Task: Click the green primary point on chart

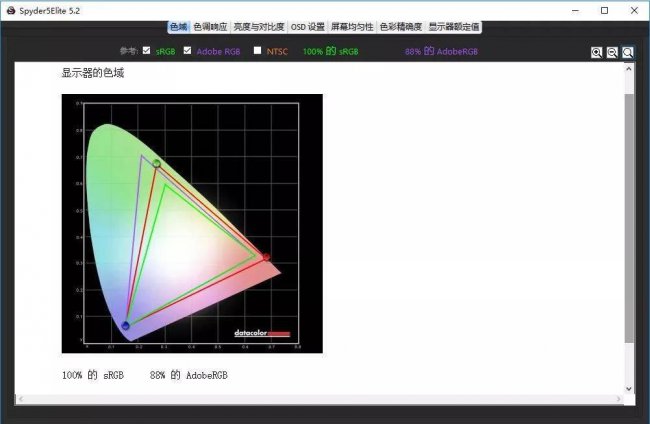Action: [x=156, y=164]
